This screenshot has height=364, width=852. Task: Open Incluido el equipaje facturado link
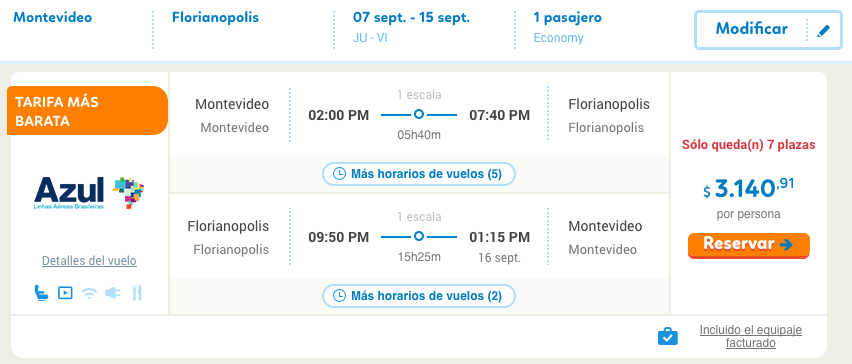click(750, 336)
